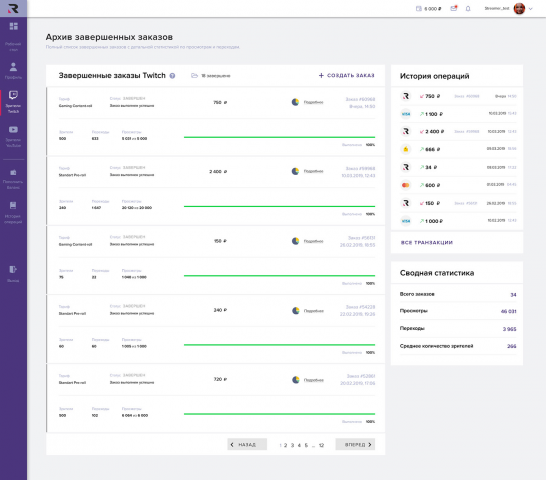The height and width of the screenshot is (480, 546).
Task: Open the История операций sidebar icon
Action: 13,205
